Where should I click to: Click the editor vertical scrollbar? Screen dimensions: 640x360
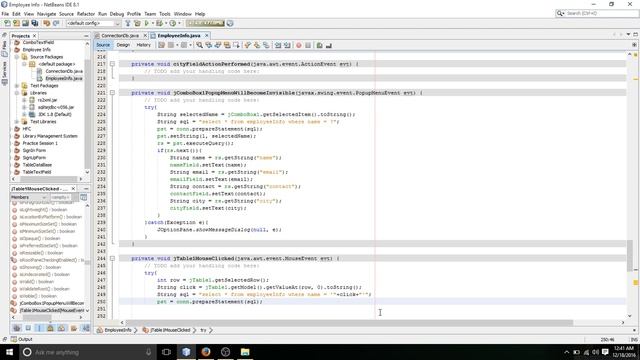click(x=630, y=256)
